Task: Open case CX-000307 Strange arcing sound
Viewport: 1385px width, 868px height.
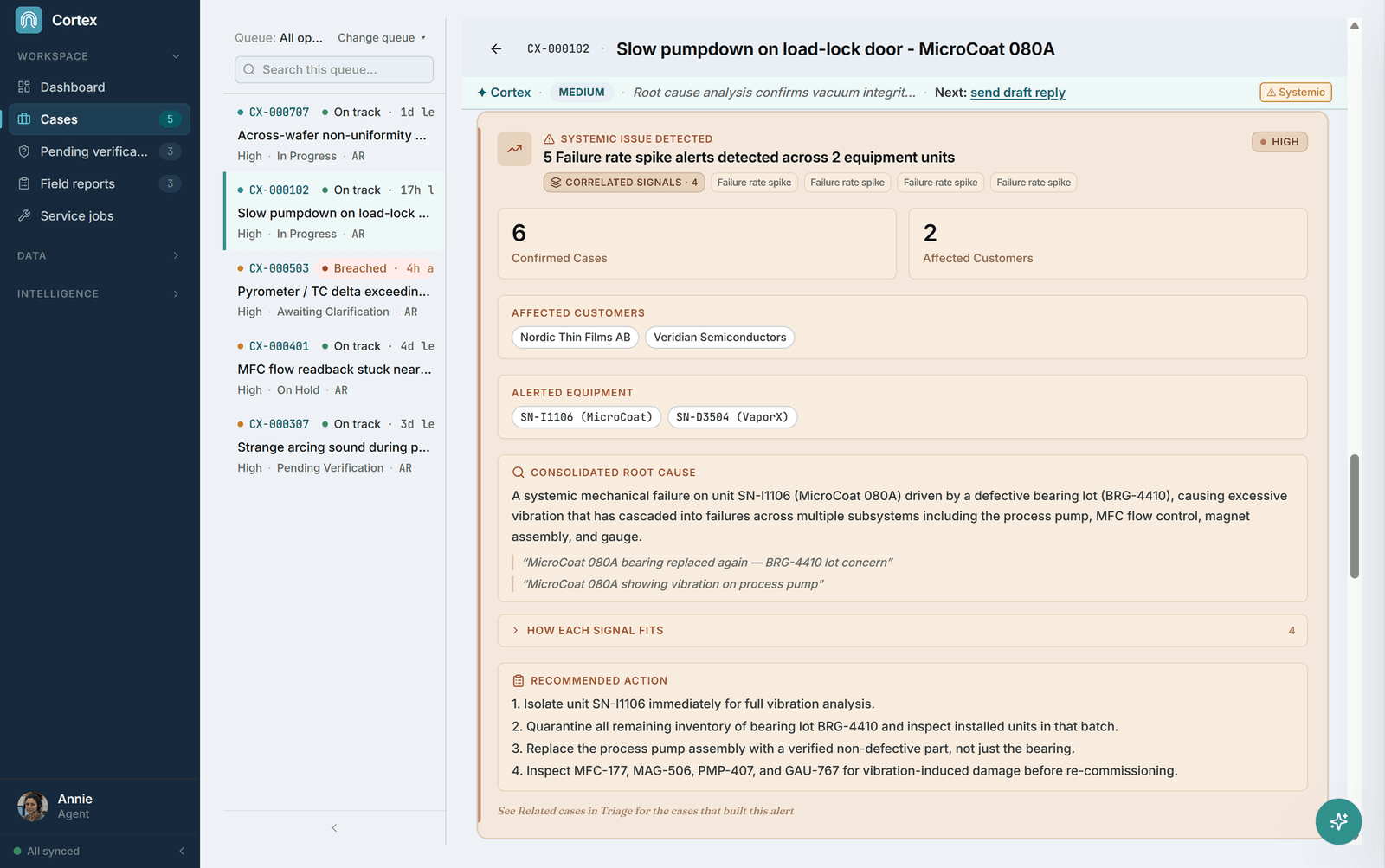Action: coord(334,446)
